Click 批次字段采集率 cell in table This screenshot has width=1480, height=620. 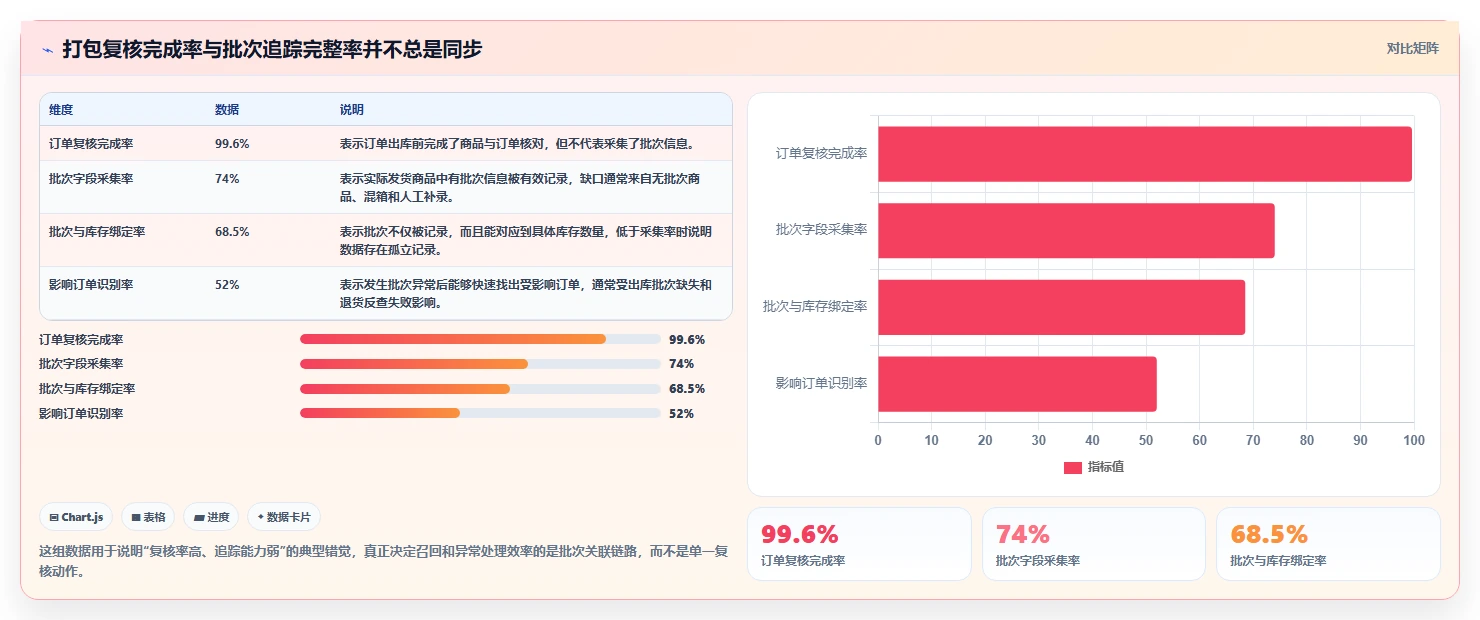click(91, 179)
